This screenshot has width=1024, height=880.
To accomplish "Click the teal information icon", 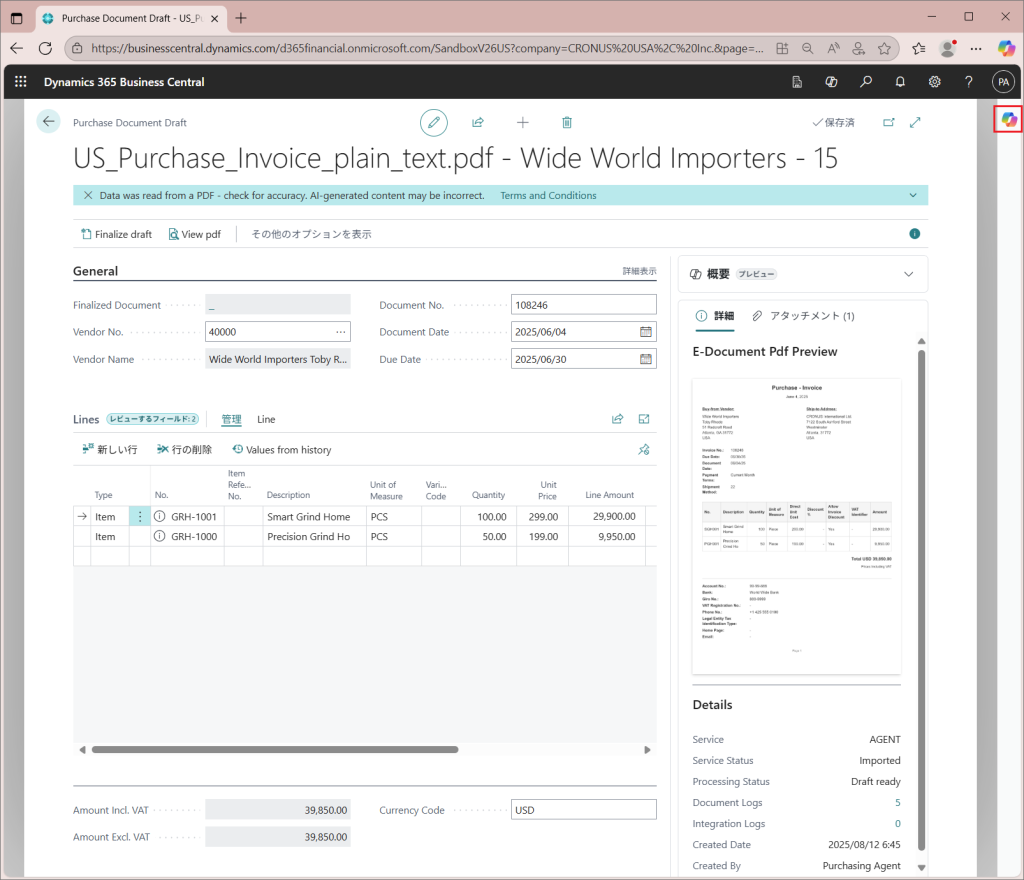I will pos(914,234).
